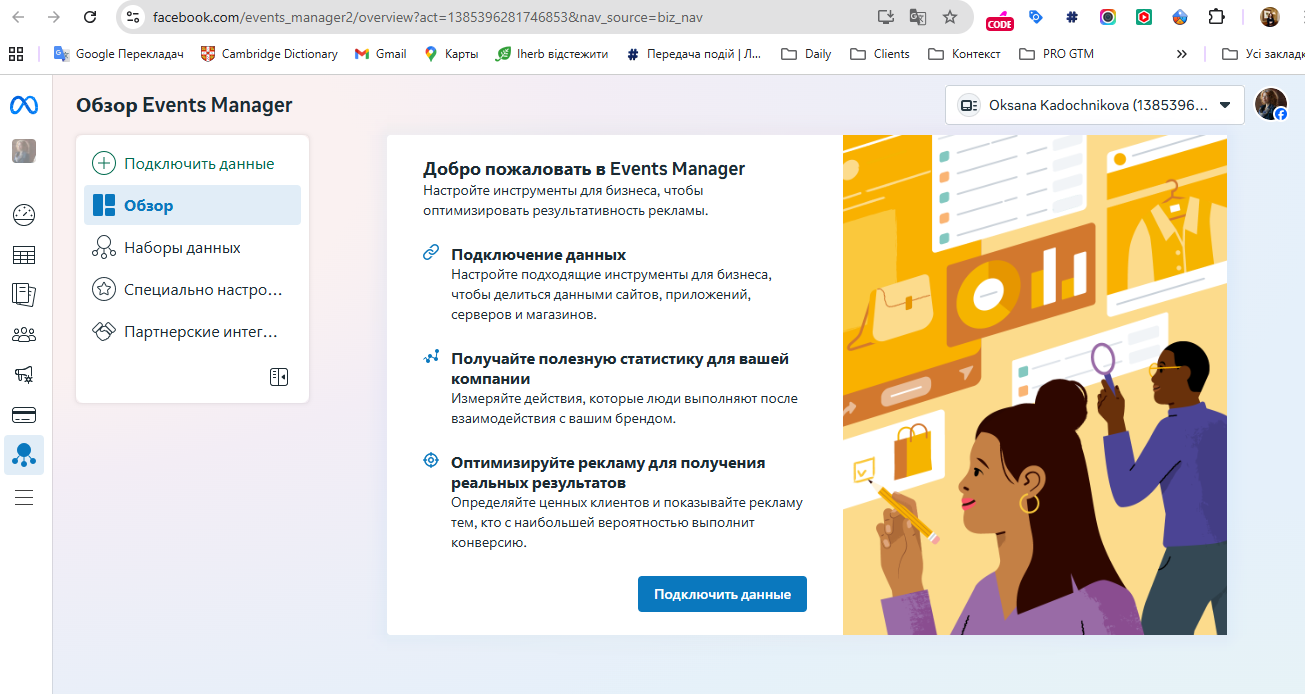Open the Карты bookmark
This screenshot has height=694, width=1305.
[x=451, y=54]
